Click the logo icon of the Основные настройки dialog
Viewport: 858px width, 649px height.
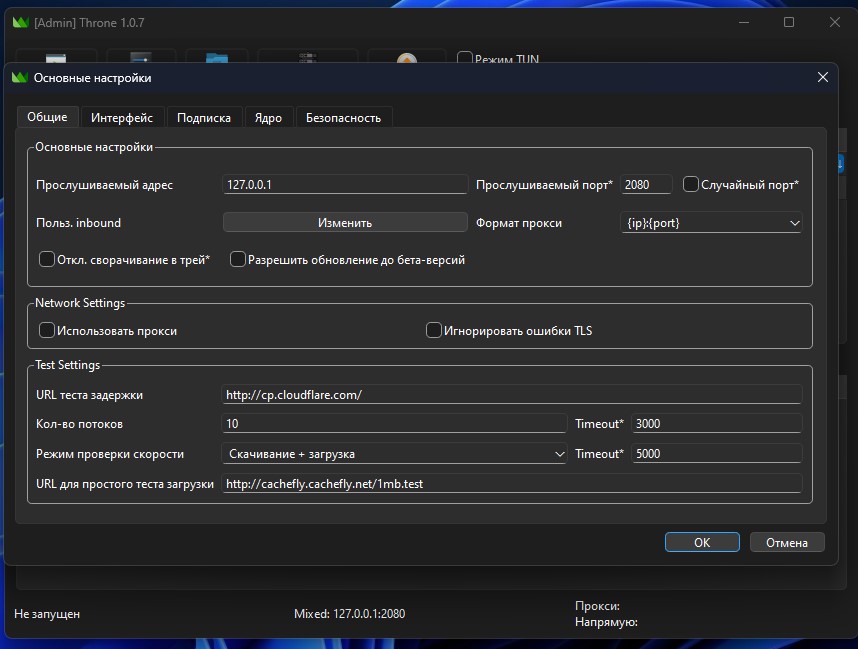pyautogui.click(x=20, y=77)
